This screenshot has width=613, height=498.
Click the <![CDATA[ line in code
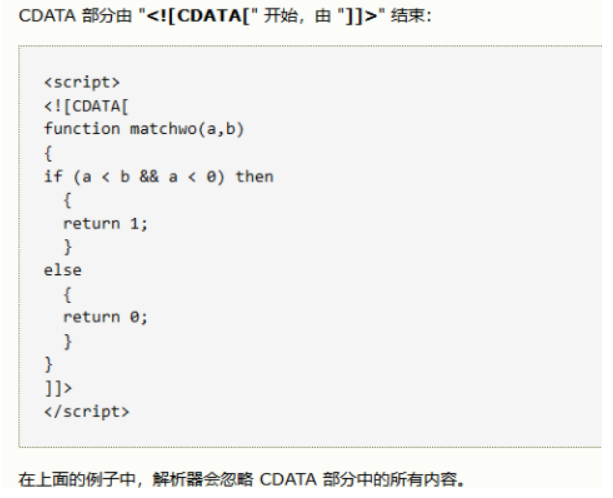pos(86,106)
